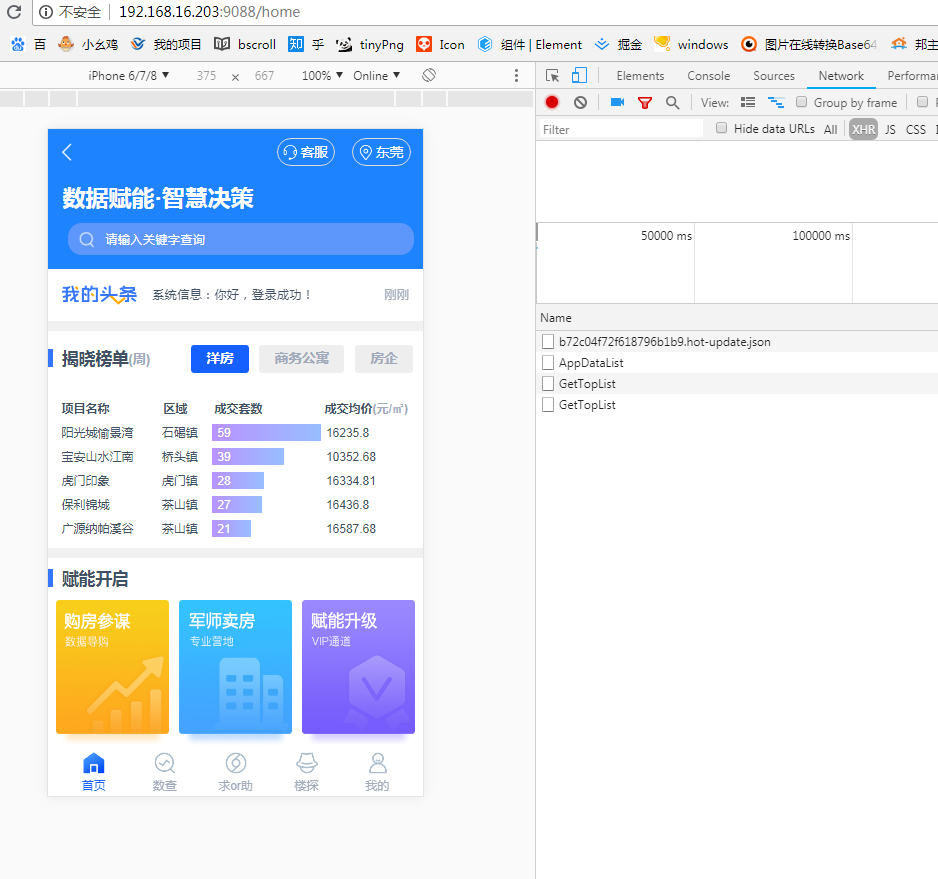Enable Hide data URLs checkbox
This screenshot has height=879, width=938.
(x=721, y=127)
